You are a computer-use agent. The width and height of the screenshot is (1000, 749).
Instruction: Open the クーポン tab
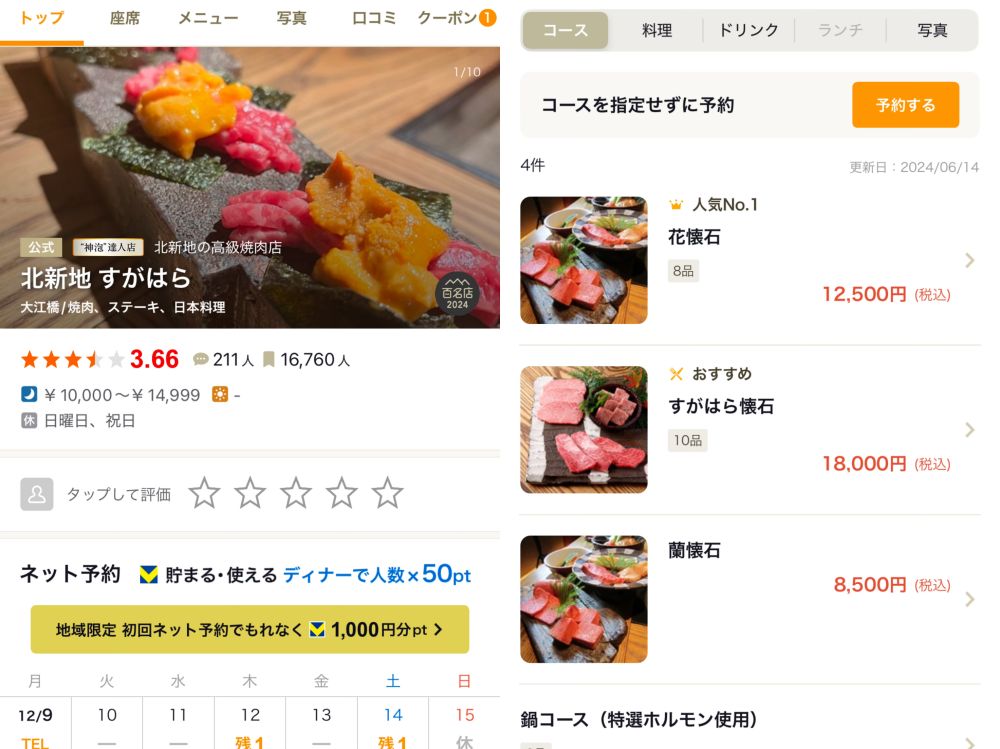pos(457,18)
